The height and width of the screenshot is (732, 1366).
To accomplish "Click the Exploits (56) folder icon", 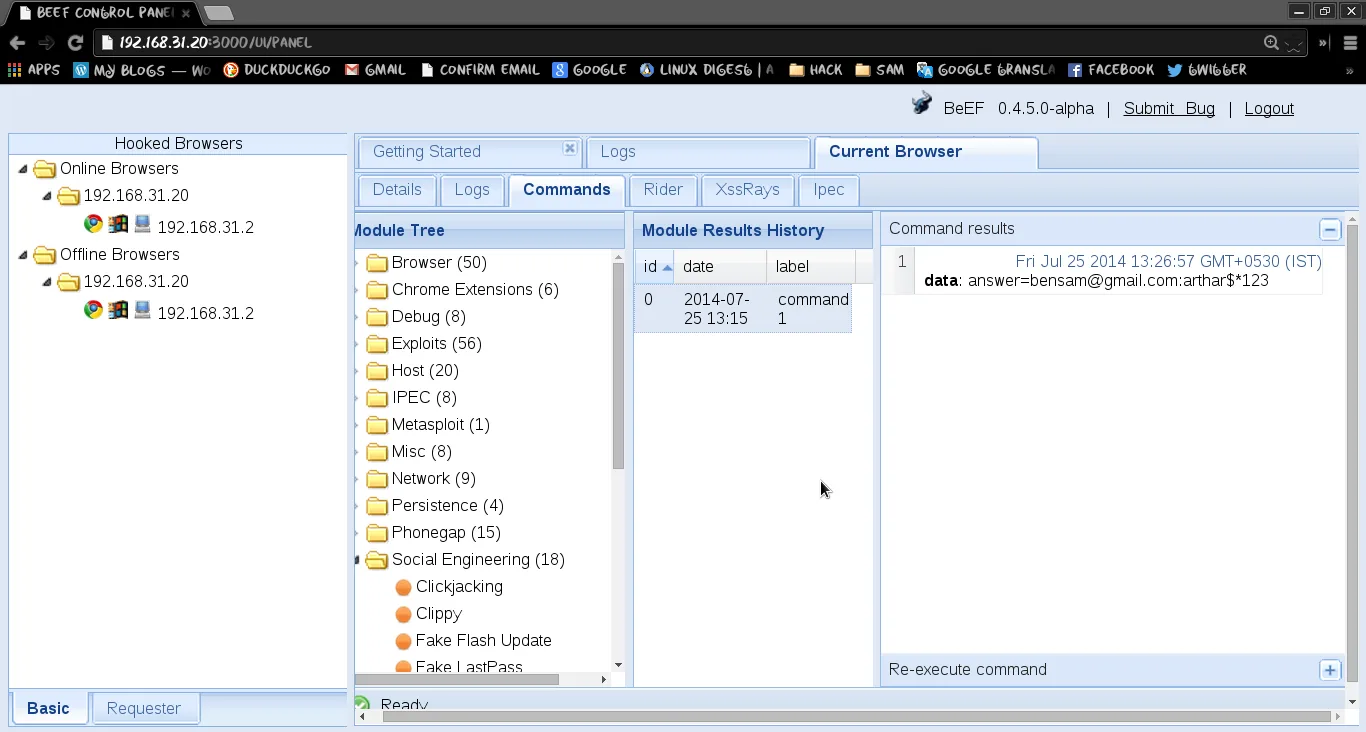I will click(x=377, y=344).
